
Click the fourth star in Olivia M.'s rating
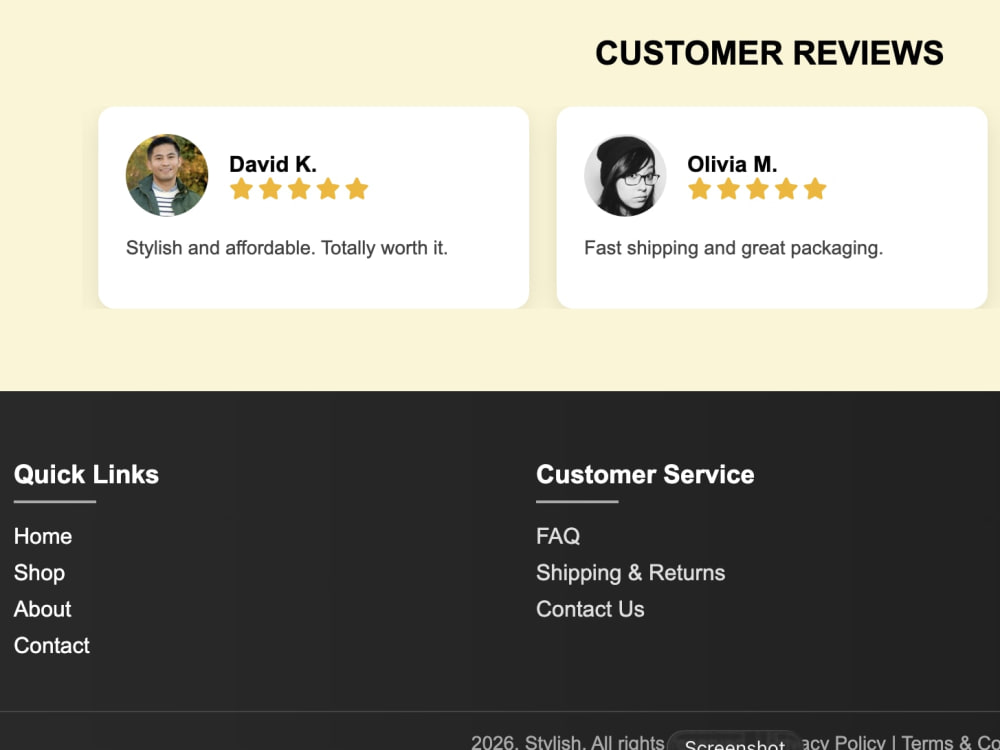click(786, 189)
